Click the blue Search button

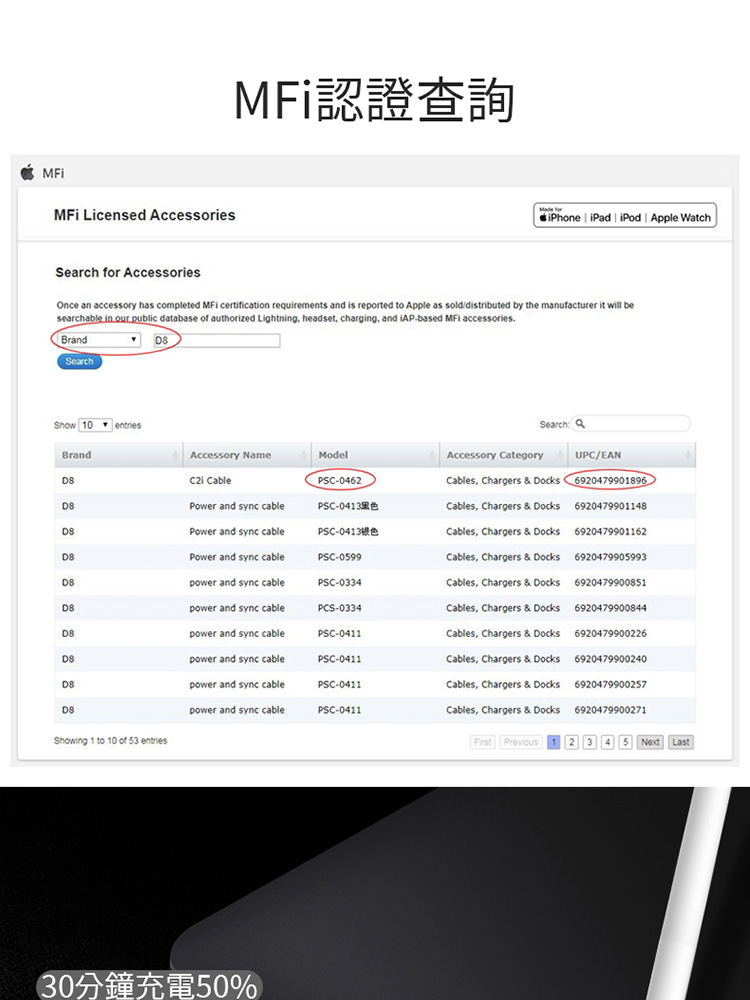point(79,361)
